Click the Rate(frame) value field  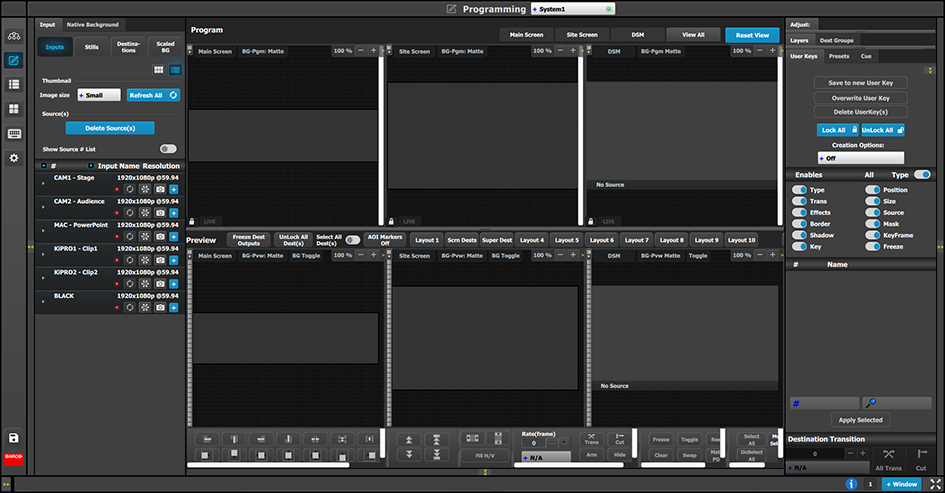tap(533, 443)
